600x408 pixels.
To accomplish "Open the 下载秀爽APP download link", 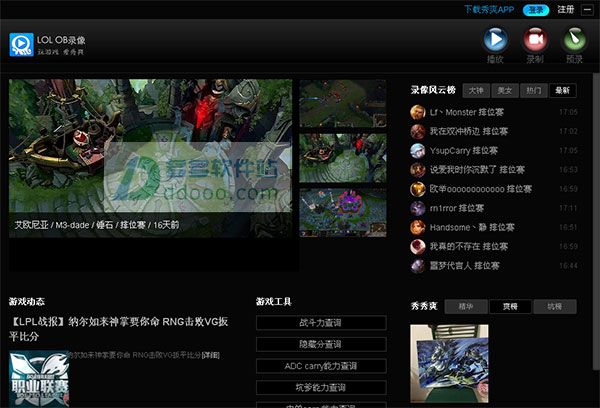I will click(489, 10).
